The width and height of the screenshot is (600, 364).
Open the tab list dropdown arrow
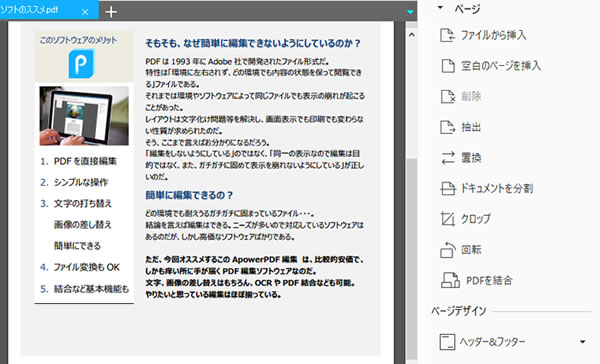pos(410,12)
